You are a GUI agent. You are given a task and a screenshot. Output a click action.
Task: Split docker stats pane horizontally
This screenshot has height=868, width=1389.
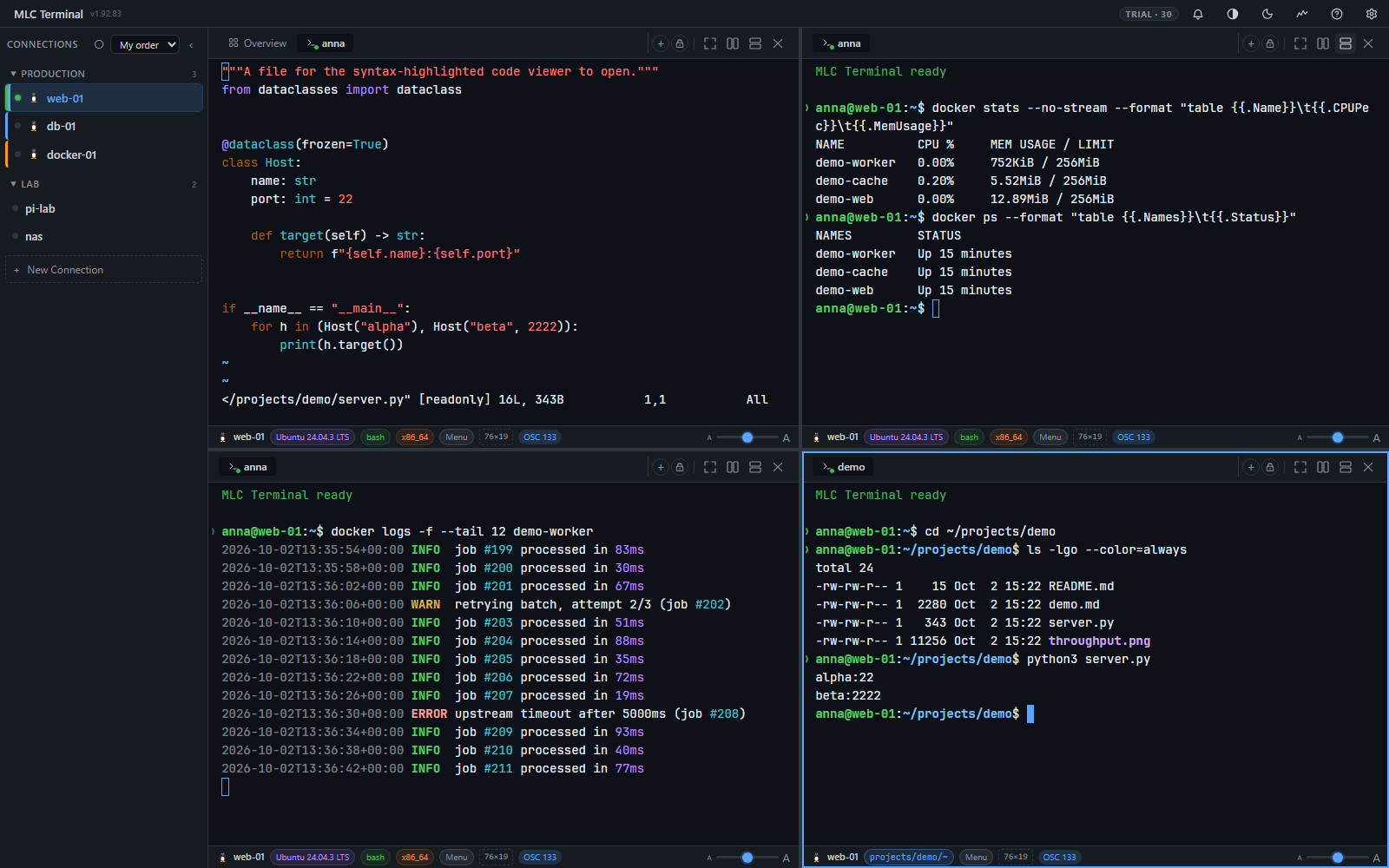(1346, 43)
